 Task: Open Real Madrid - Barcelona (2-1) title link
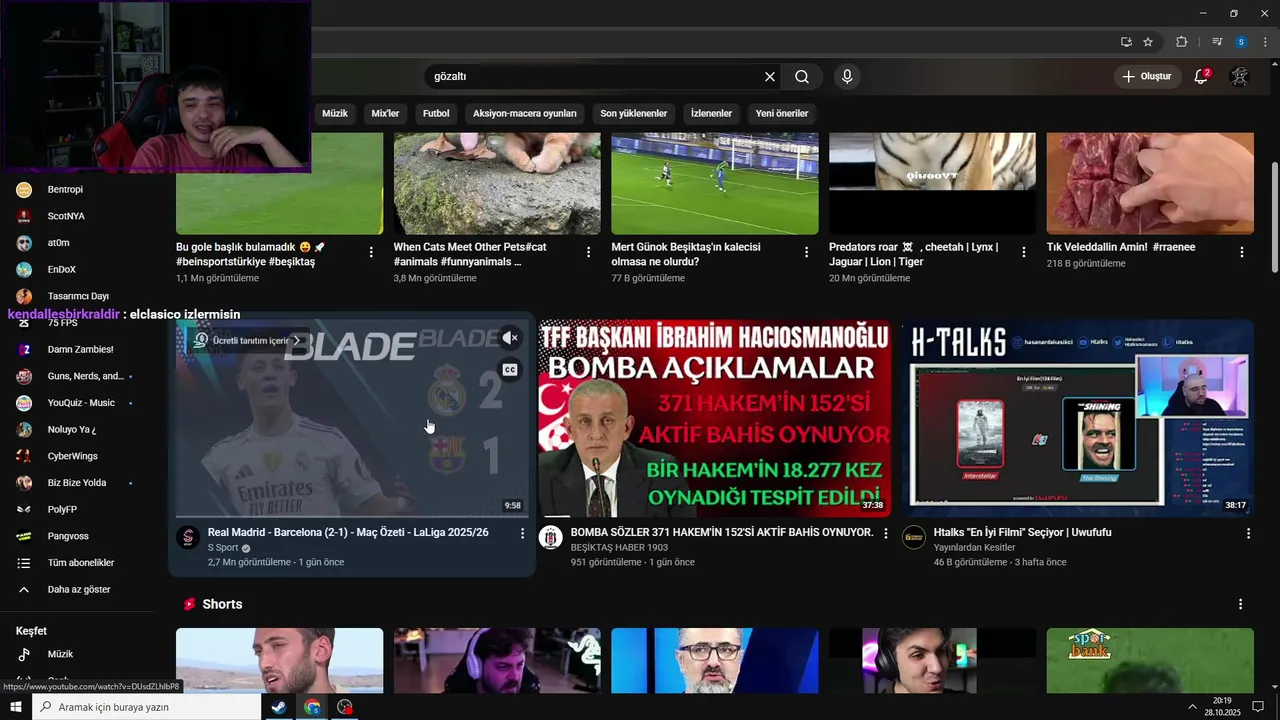point(348,533)
